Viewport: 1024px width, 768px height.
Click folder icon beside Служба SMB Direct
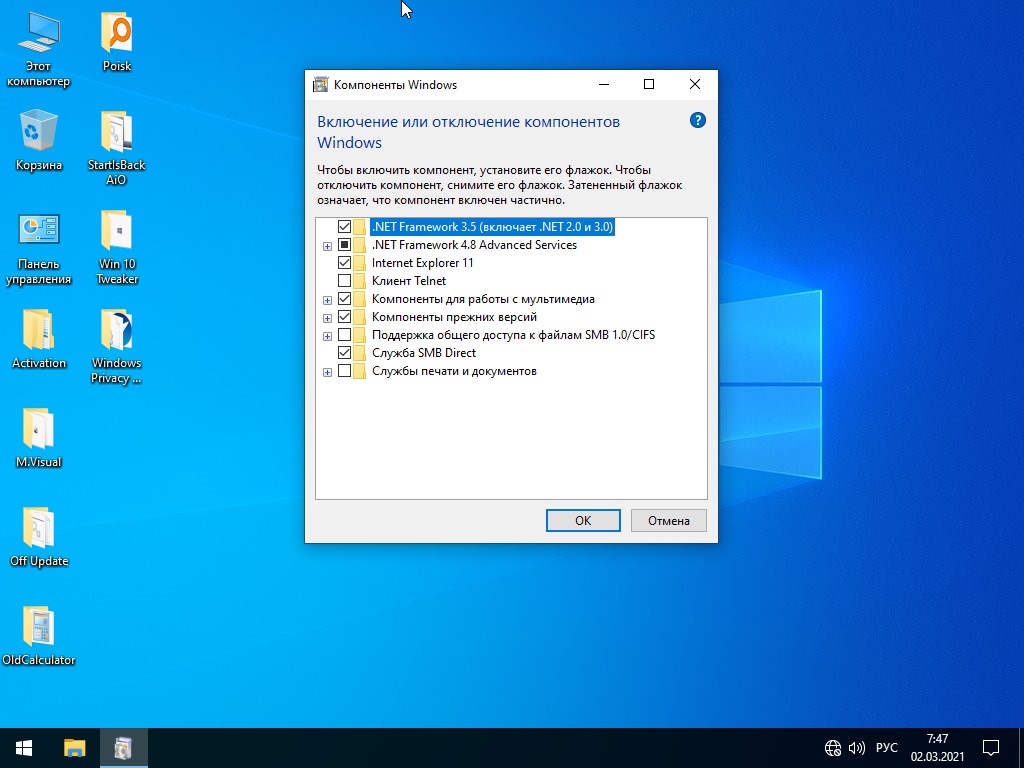tap(359, 353)
